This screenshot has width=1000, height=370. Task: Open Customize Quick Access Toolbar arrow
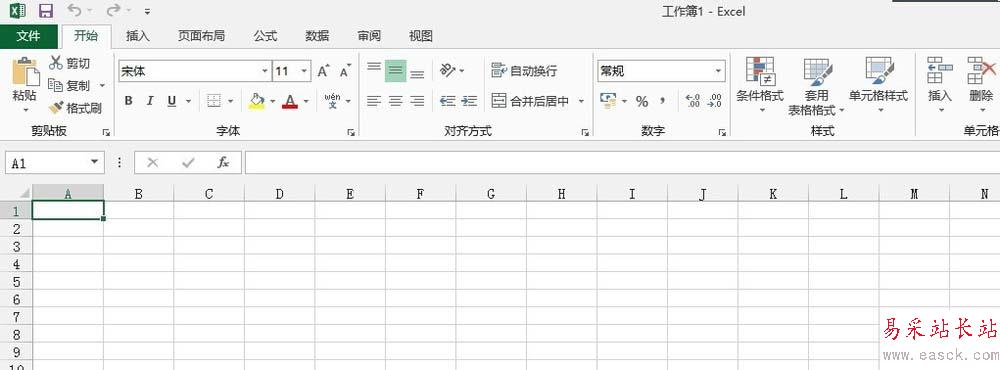pyautogui.click(x=147, y=11)
